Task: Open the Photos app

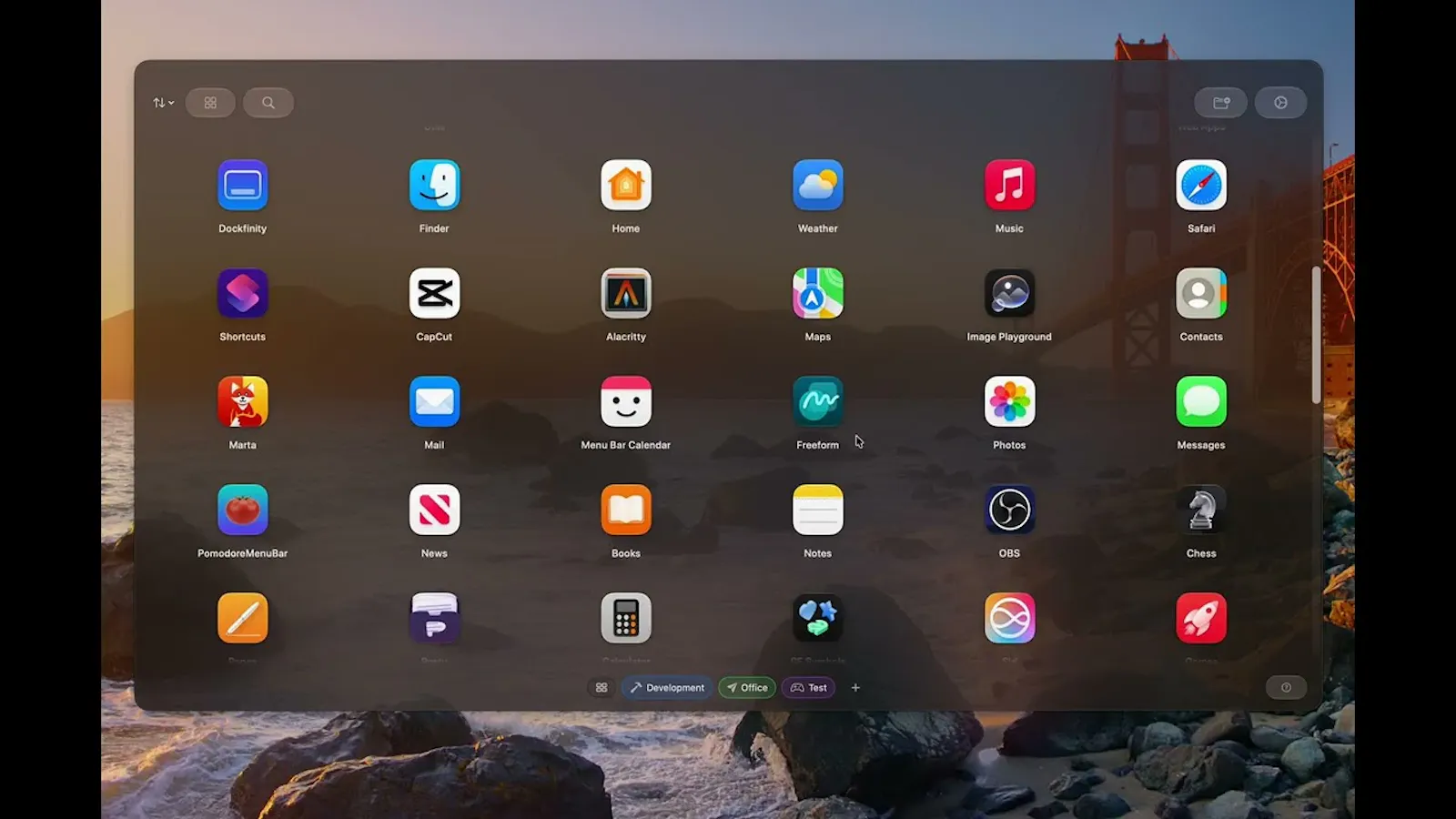Action: click(x=1009, y=402)
